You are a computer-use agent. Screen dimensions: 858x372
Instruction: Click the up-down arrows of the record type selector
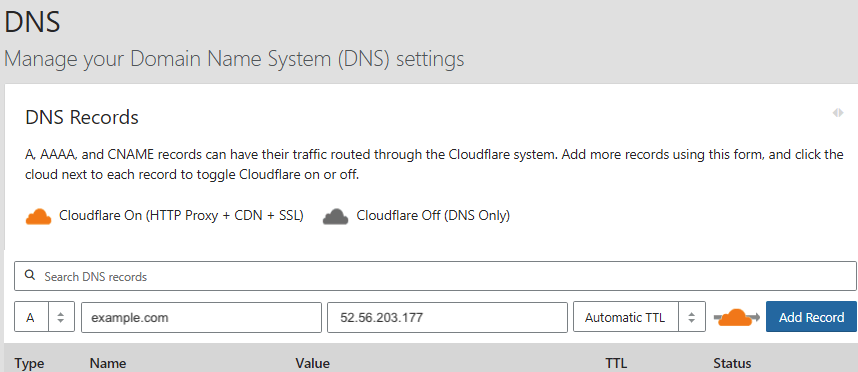coord(61,317)
